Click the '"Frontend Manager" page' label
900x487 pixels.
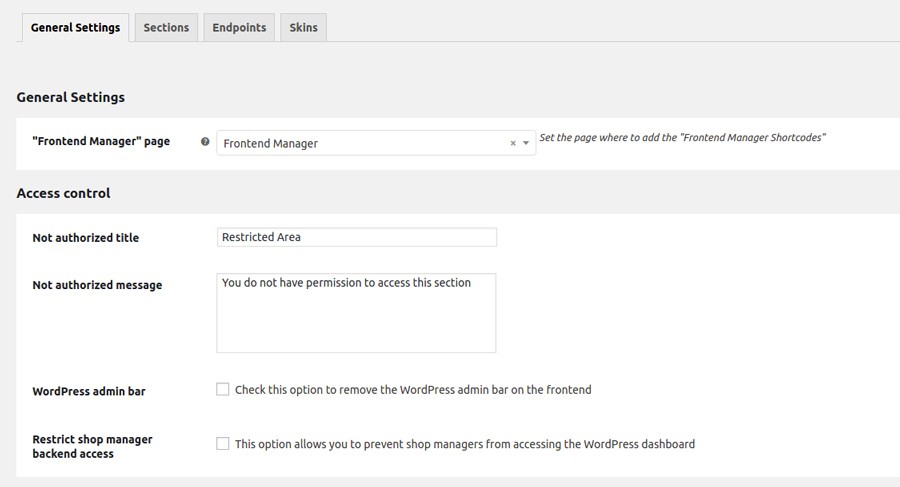(101, 142)
